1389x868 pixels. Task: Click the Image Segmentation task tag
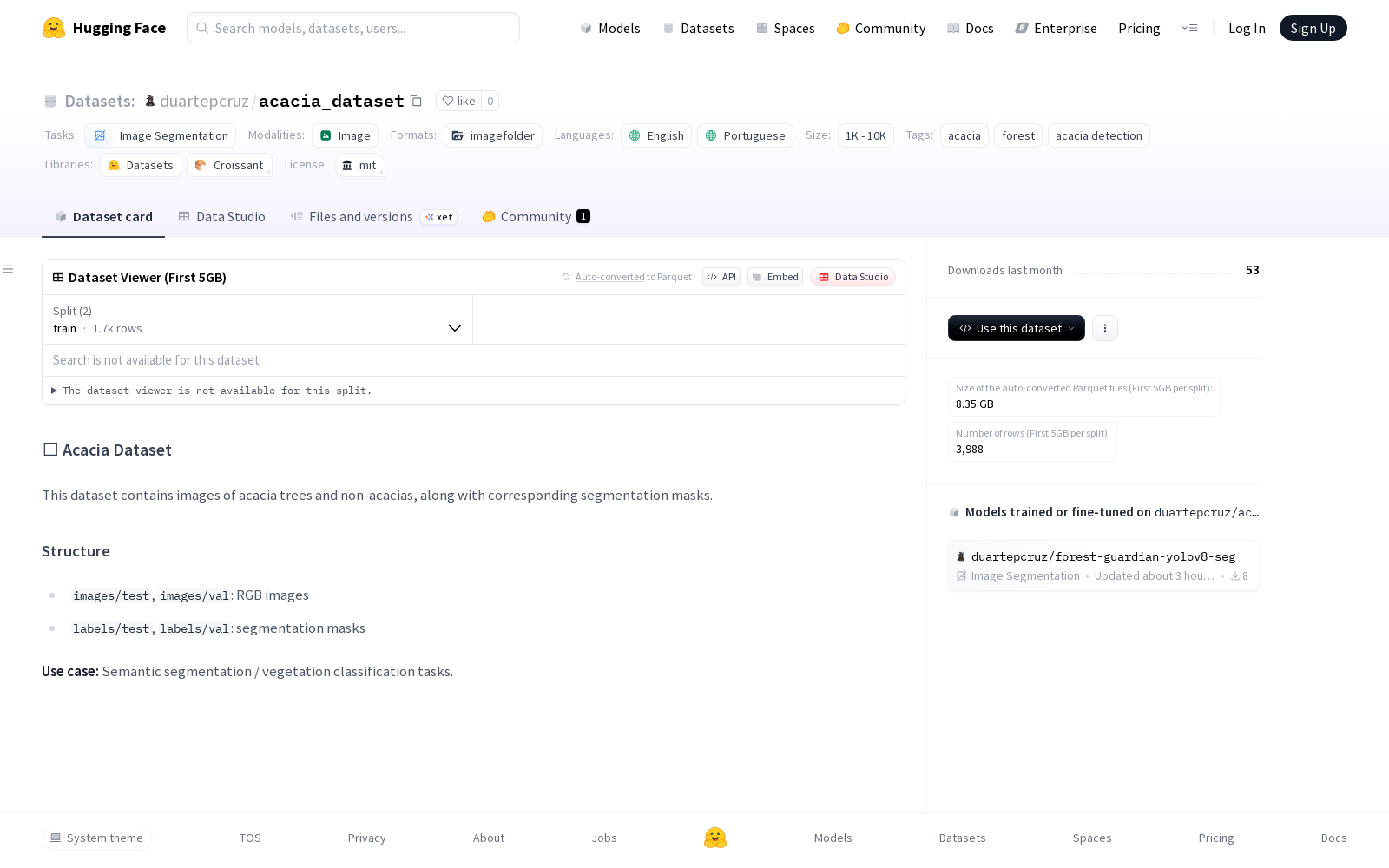pyautogui.click(x=161, y=135)
